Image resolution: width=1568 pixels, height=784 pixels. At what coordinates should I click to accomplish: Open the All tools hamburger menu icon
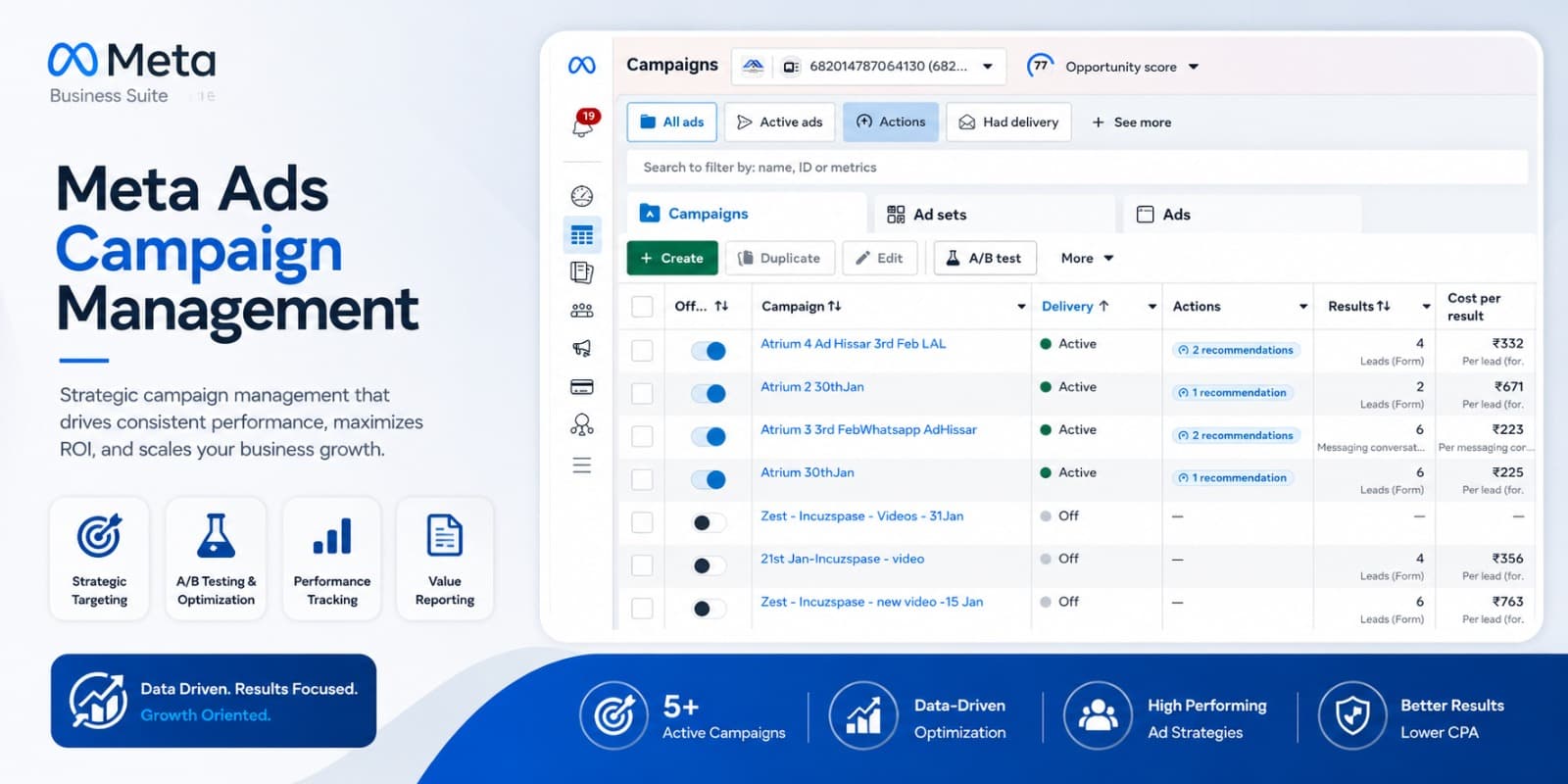coord(582,465)
